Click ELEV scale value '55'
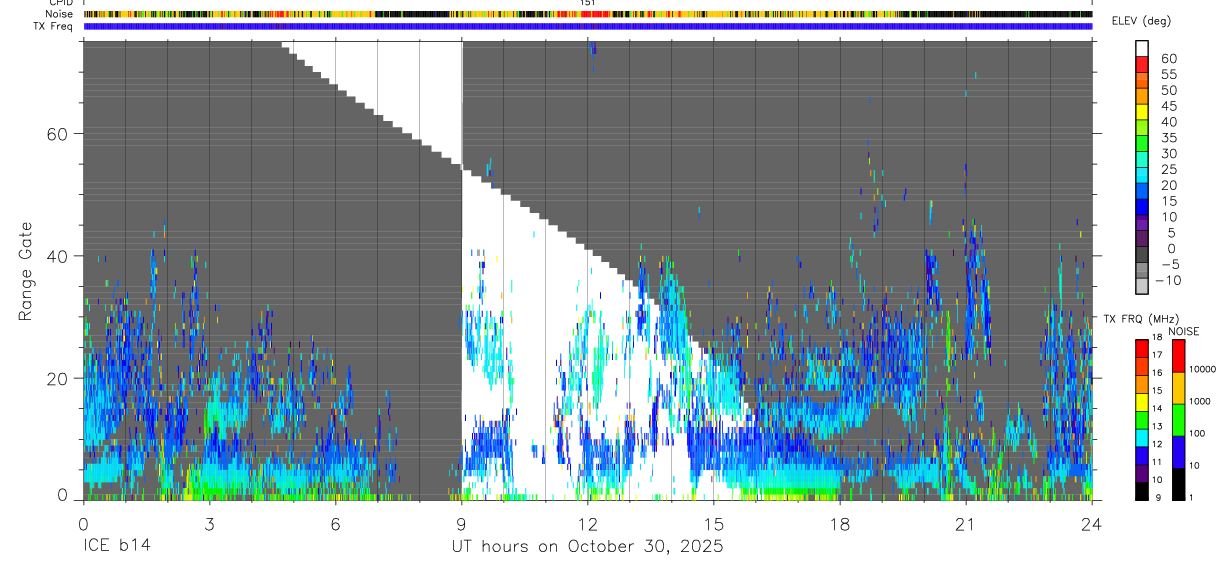This screenshot has width=1228, height=567. coord(1169,74)
